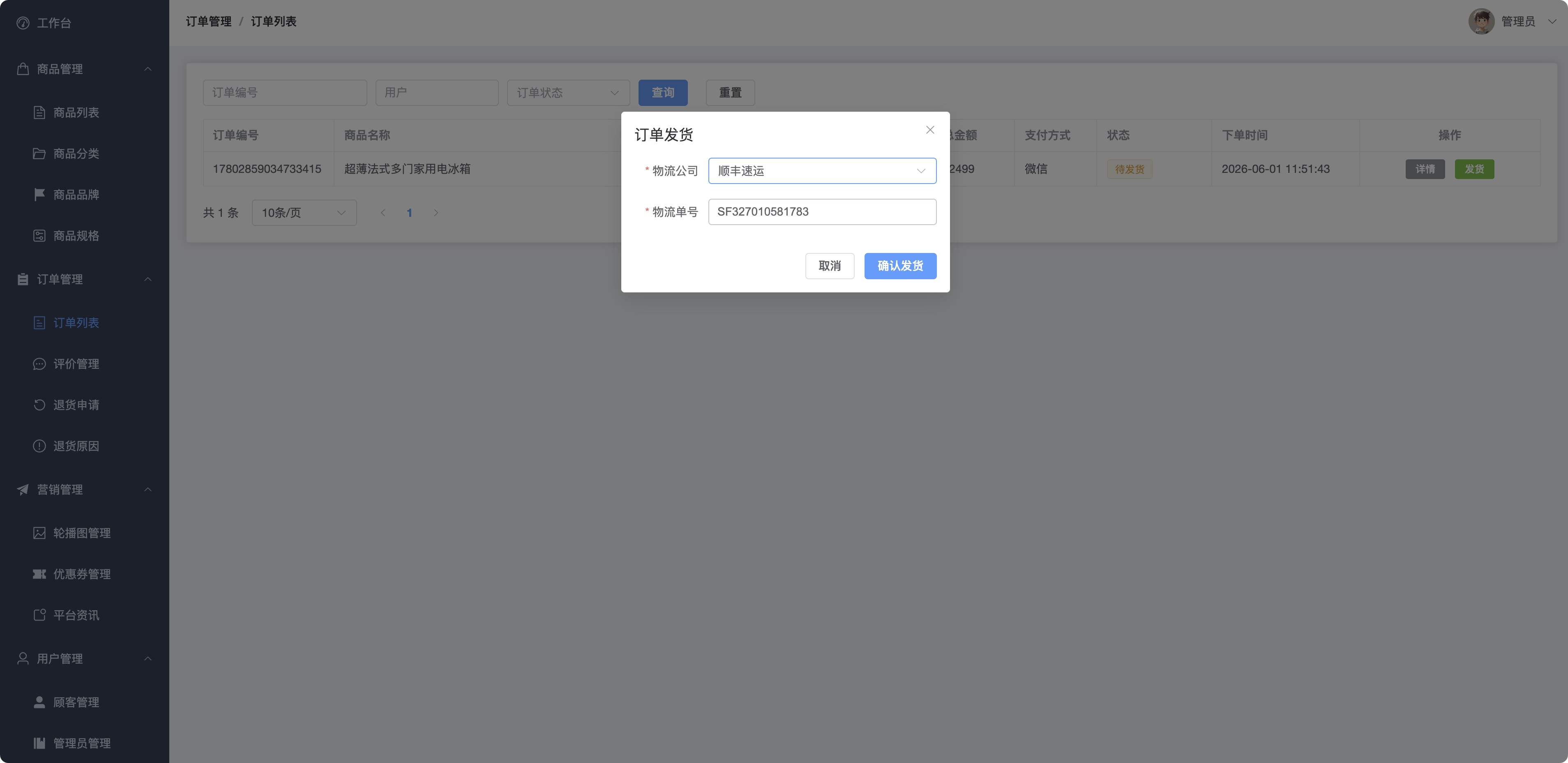
Task: Click the 退货申请 refresh icon
Action: tap(39, 404)
